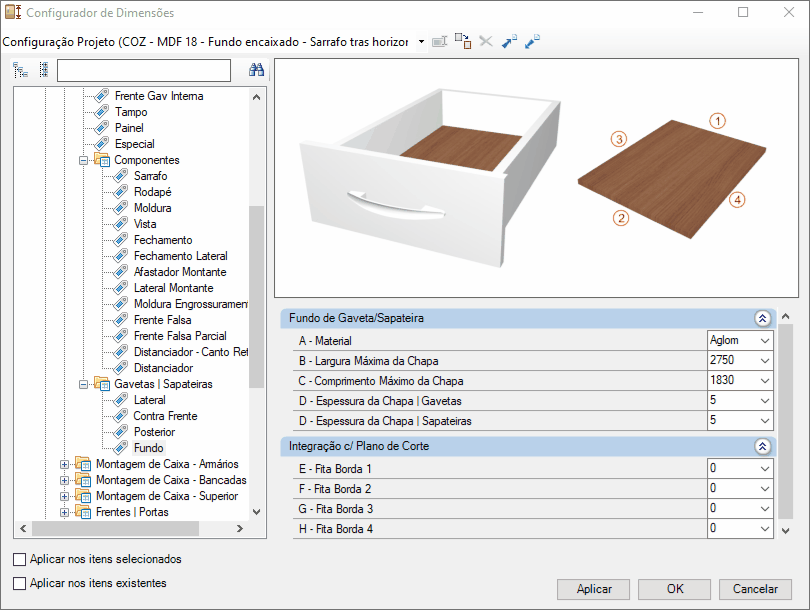810x610 pixels.
Task: Expand Montagem de Caixa - Bancadas node
Action: point(64,480)
